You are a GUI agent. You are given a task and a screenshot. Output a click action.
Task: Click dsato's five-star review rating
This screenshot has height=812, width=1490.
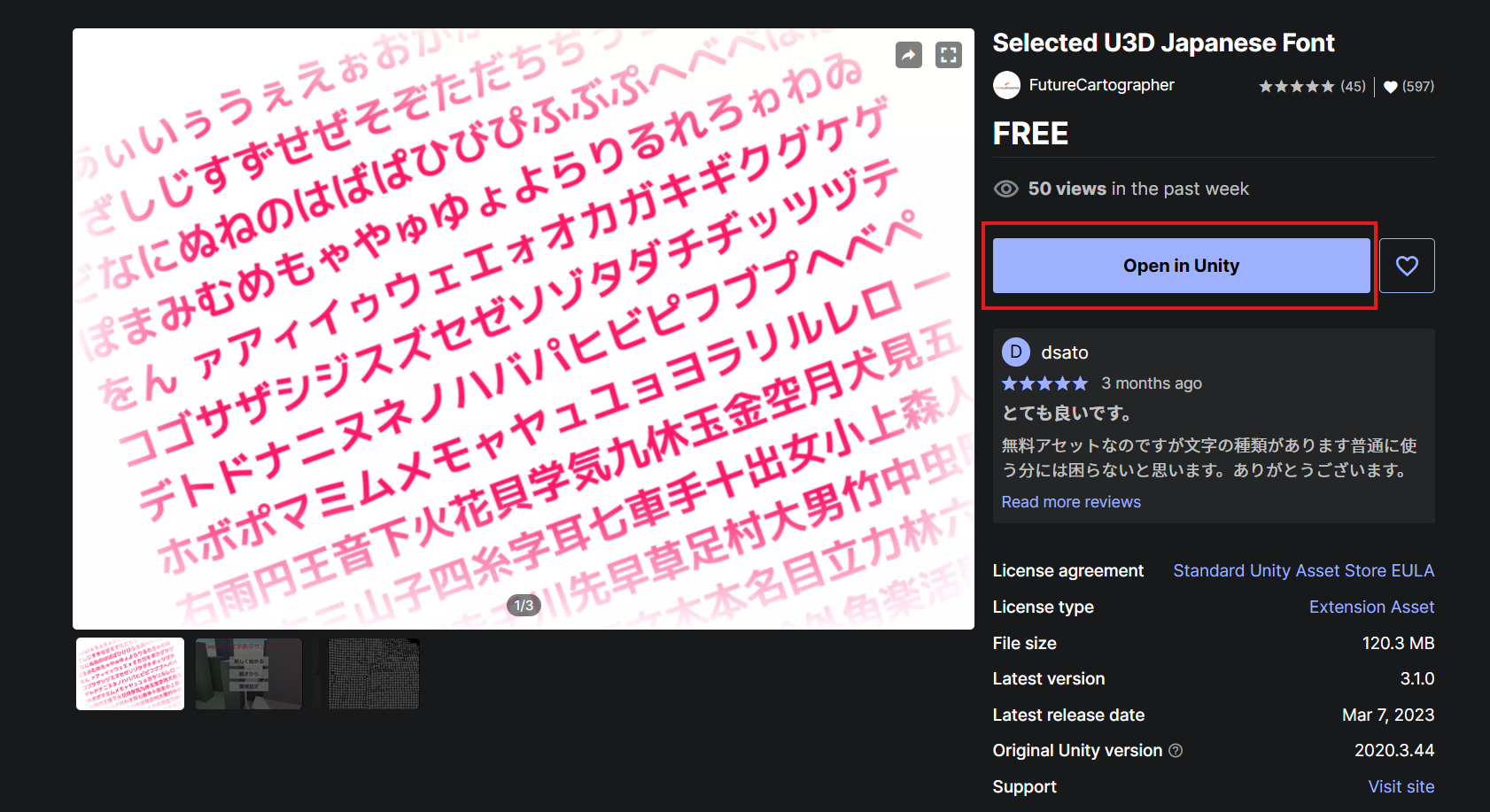coord(1044,383)
